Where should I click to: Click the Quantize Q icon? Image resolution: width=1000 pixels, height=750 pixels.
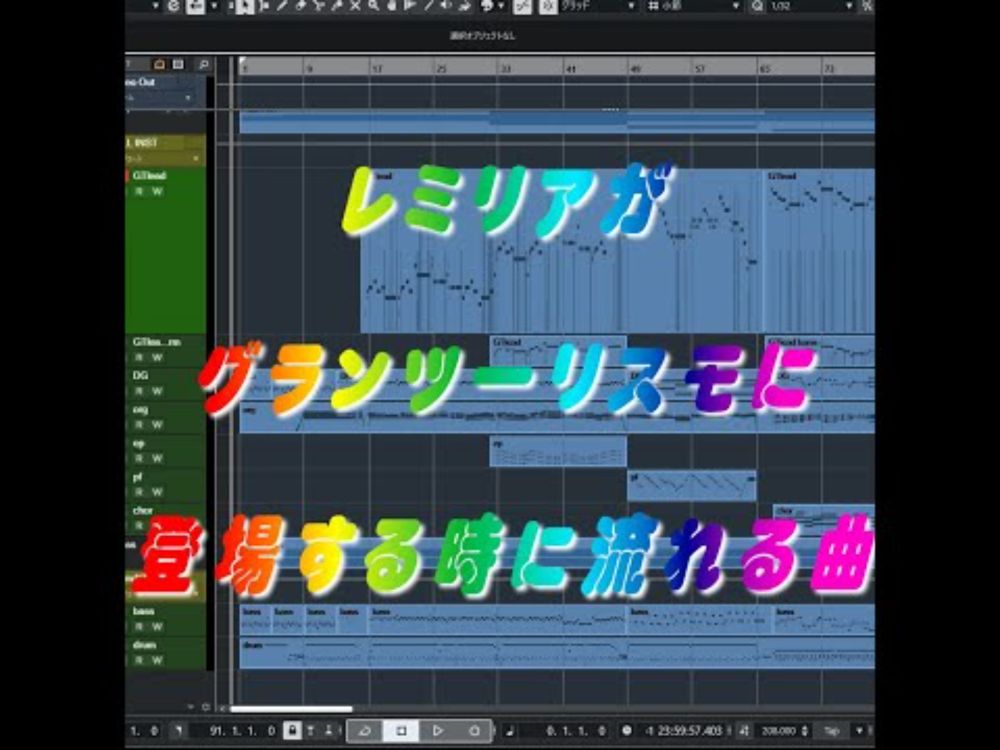click(x=757, y=6)
